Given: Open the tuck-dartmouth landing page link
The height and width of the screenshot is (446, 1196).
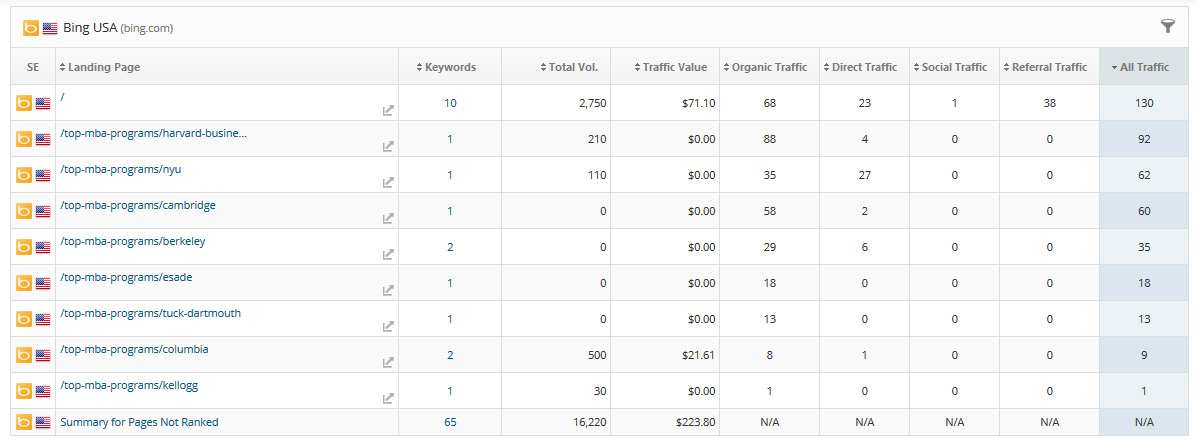Looking at the screenshot, I should click(x=150, y=313).
